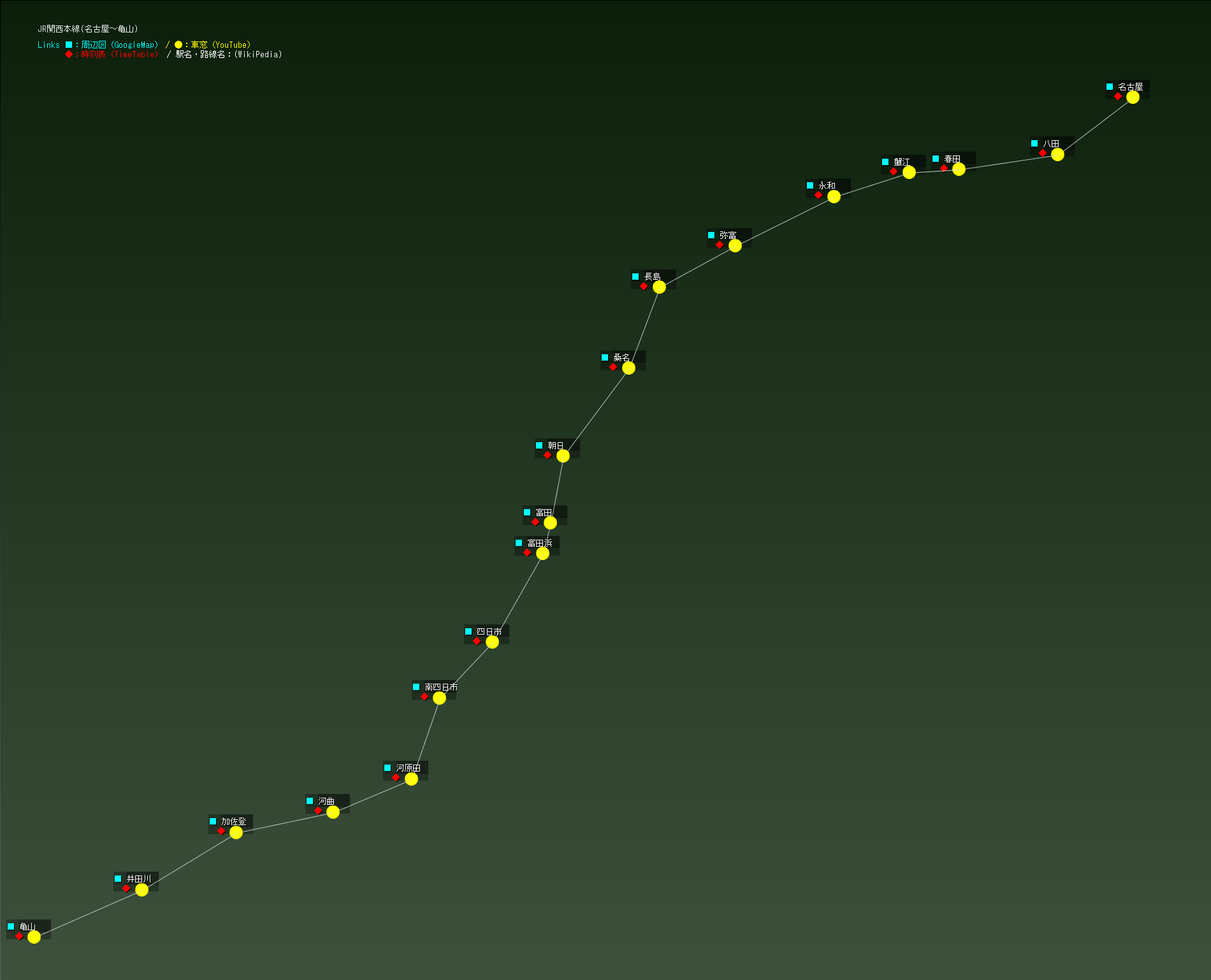Click the red timetable diamond under 春田
Viewport: 1211px width, 980px height.
(x=944, y=168)
